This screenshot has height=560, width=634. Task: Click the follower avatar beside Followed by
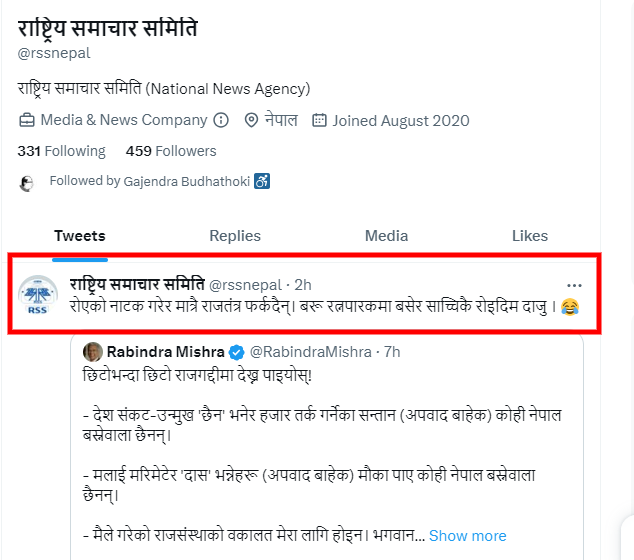[x=27, y=182]
